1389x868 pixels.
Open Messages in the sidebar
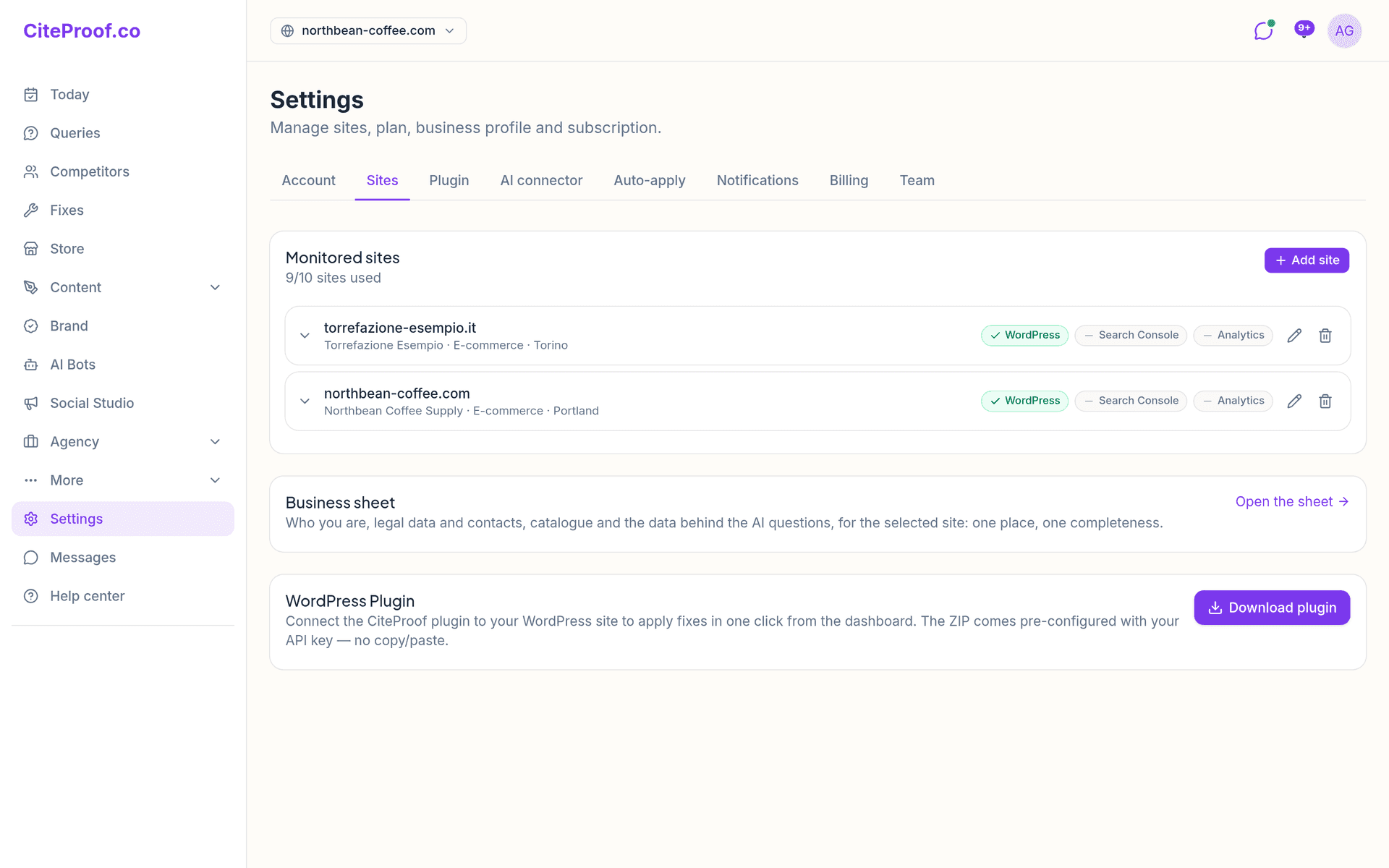[x=123, y=558]
